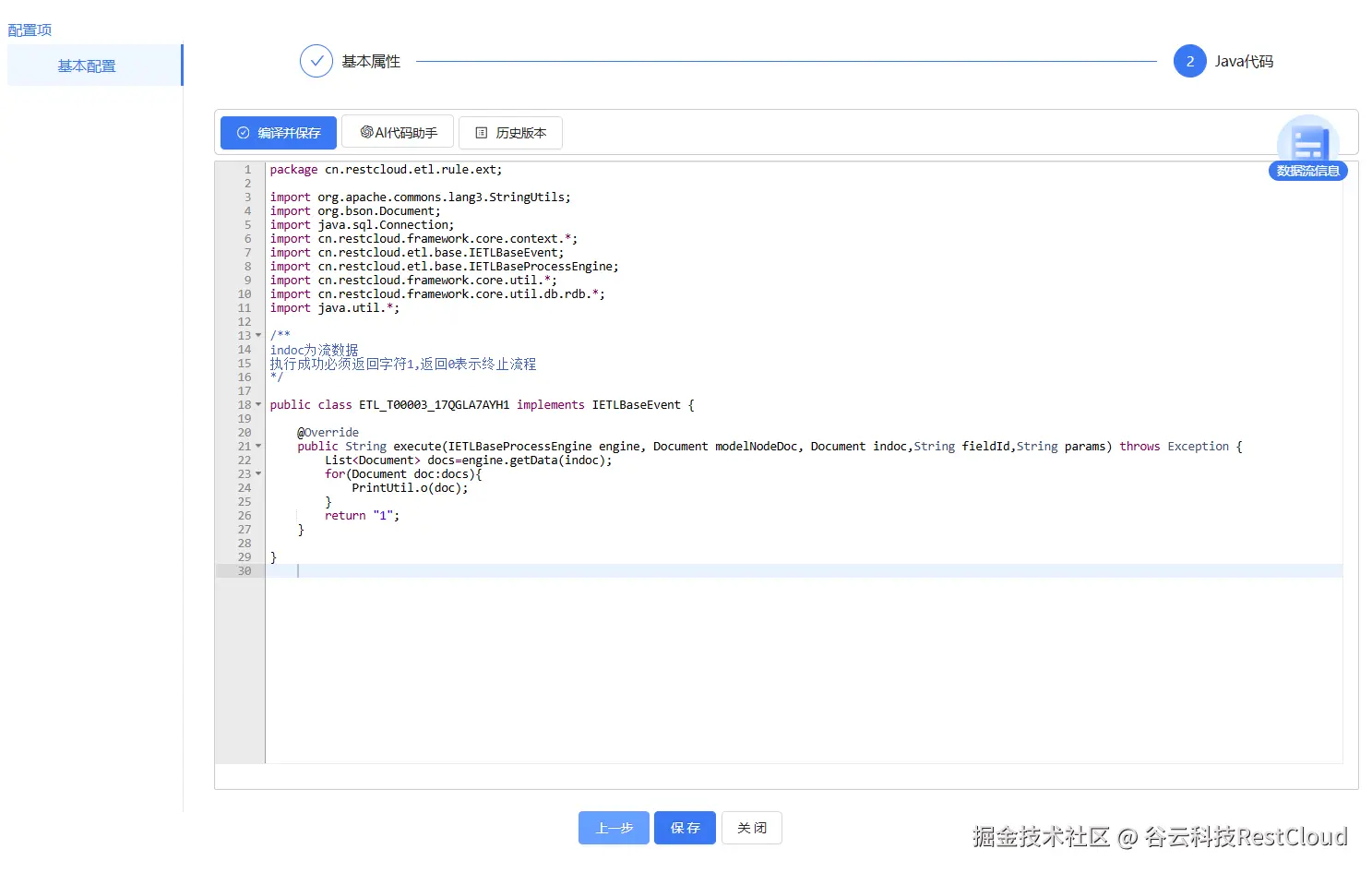Click the List<Document> docs line
This screenshot has width=1372, height=873.
tap(468, 460)
